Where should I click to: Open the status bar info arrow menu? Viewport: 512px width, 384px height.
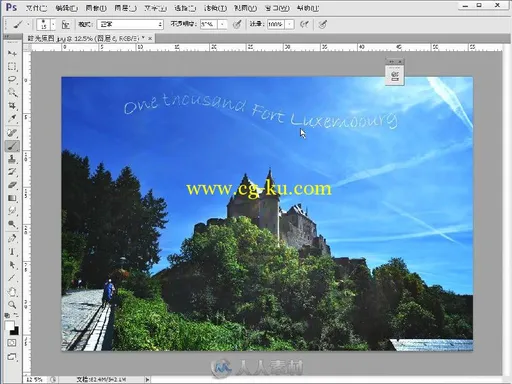pyautogui.click(x=147, y=379)
